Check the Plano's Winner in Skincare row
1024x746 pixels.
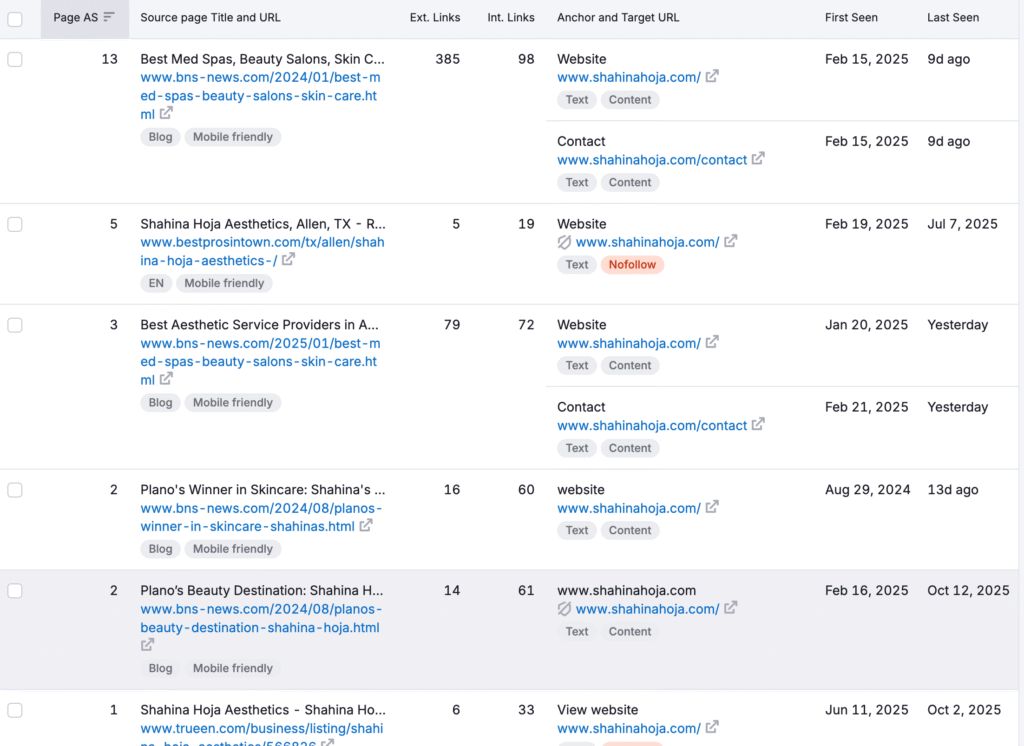point(14,490)
